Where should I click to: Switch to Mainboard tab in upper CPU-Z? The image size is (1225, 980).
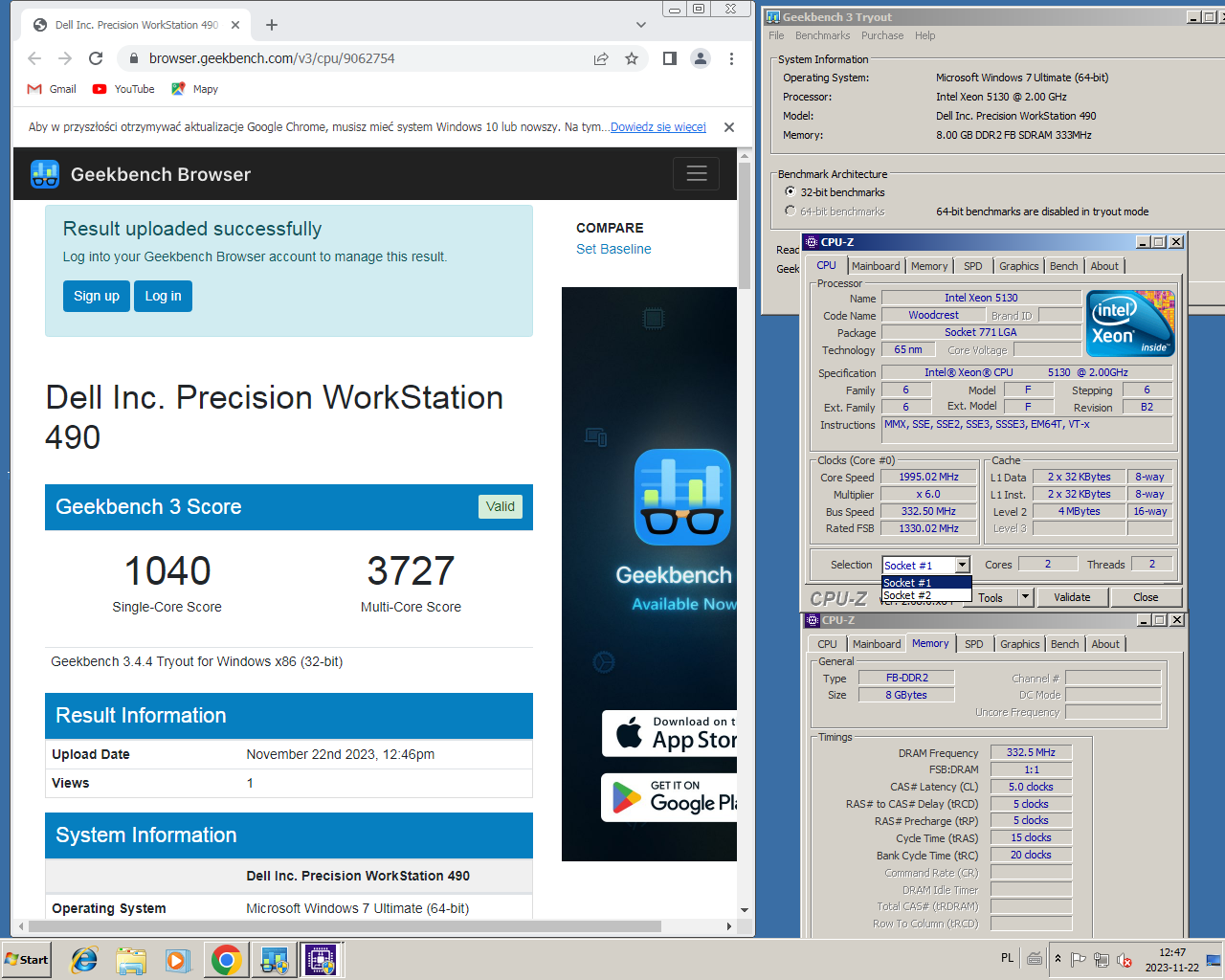(876, 266)
